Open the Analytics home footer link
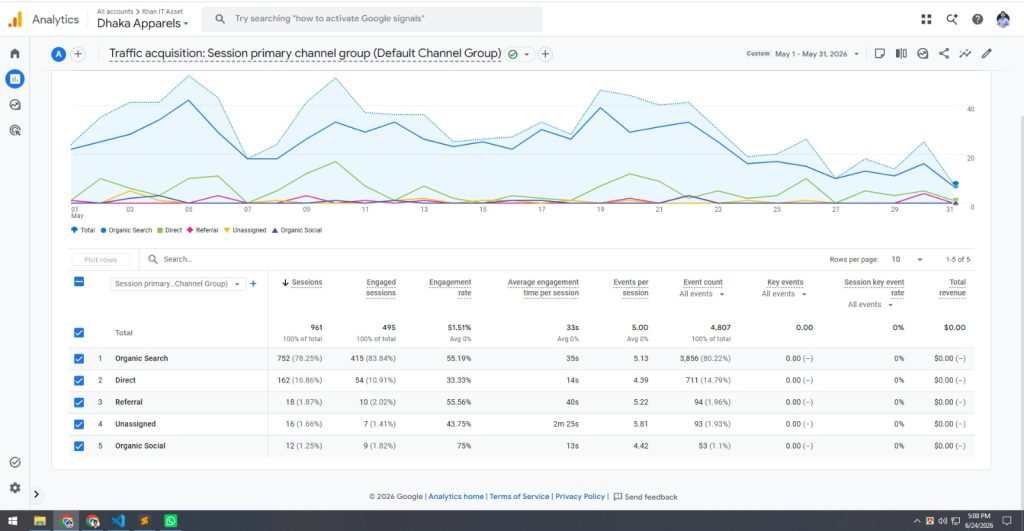Image resolution: width=1024 pixels, height=531 pixels. tap(456, 496)
